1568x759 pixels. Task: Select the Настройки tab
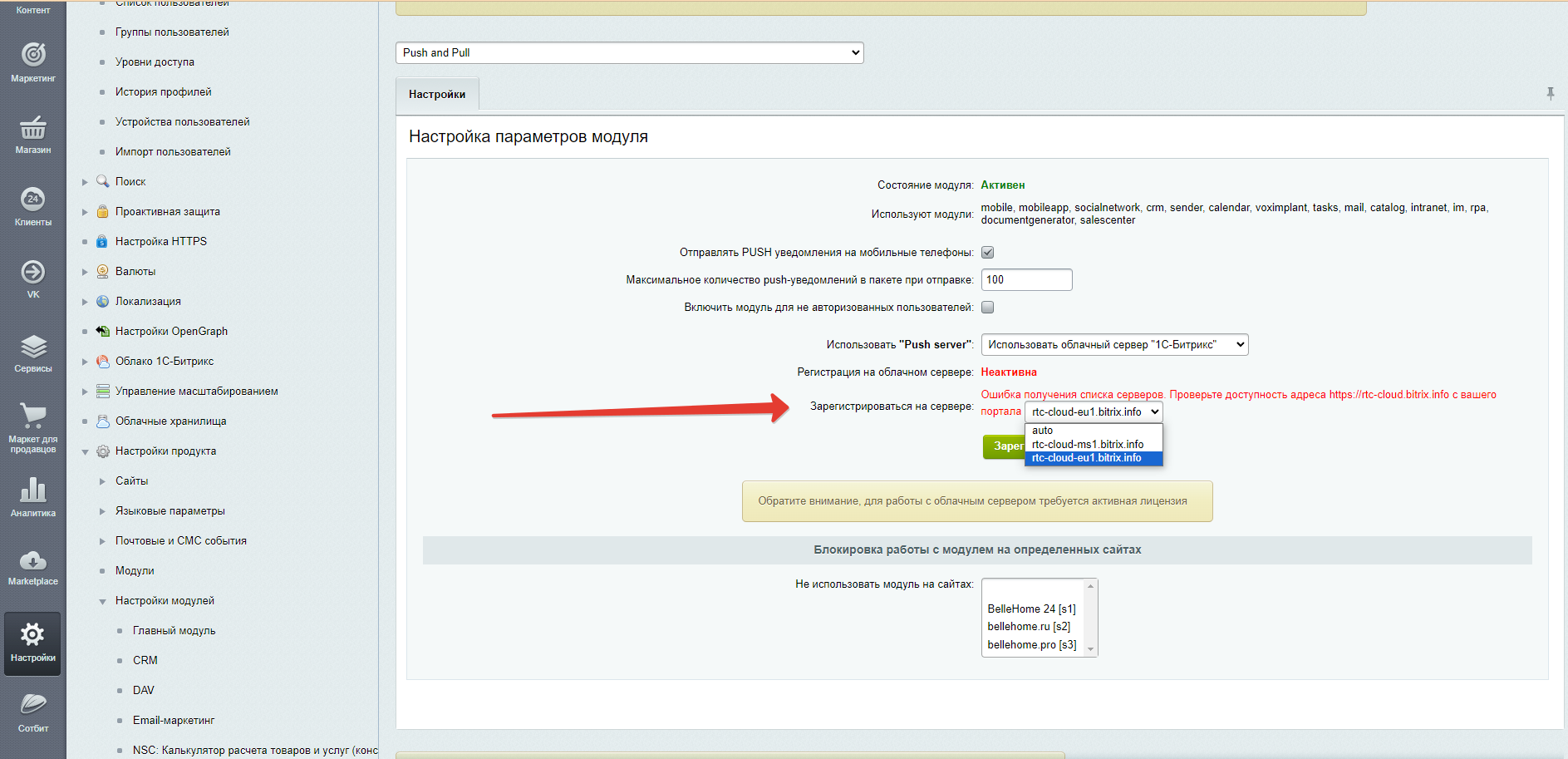tap(437, 94)
